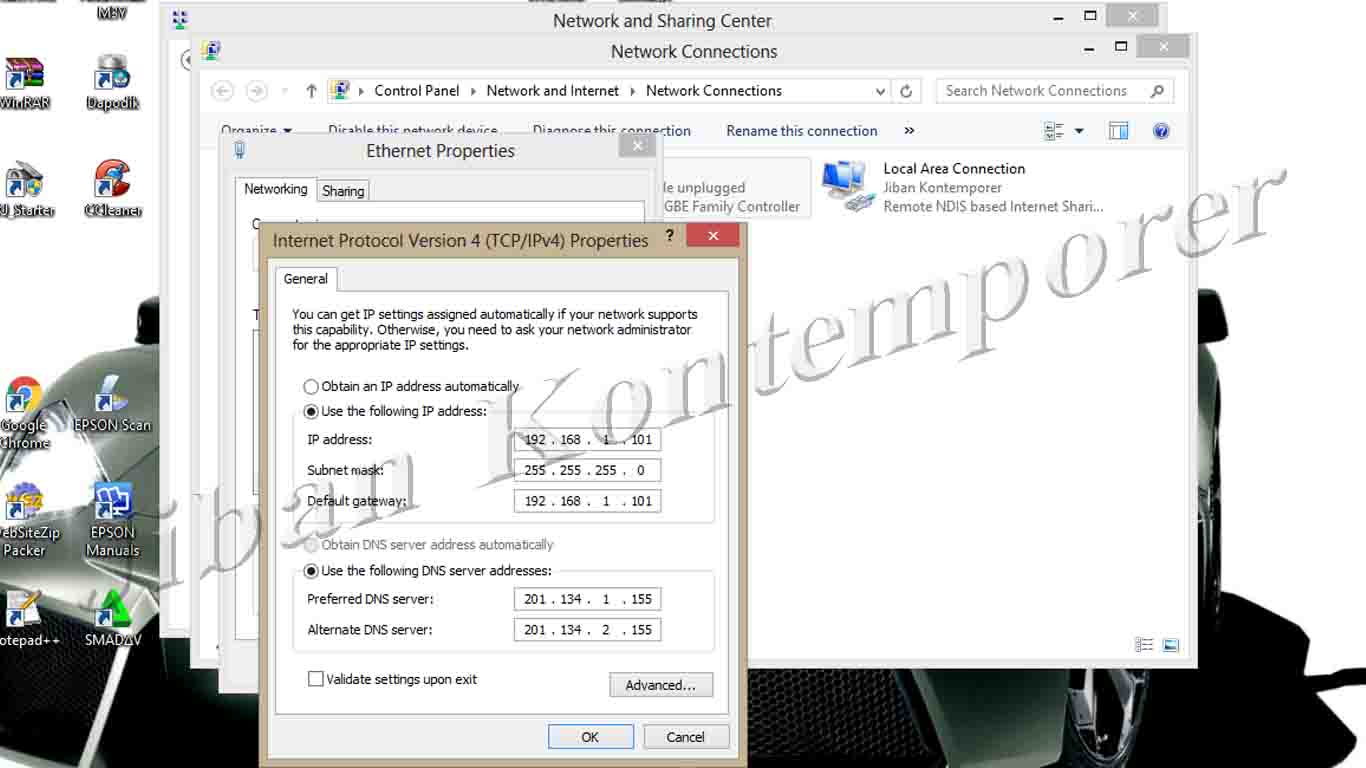This screenshot has height=768, width=1366.
Task: Close the Ethernet Properties dialog
Action: click(637, 146)
